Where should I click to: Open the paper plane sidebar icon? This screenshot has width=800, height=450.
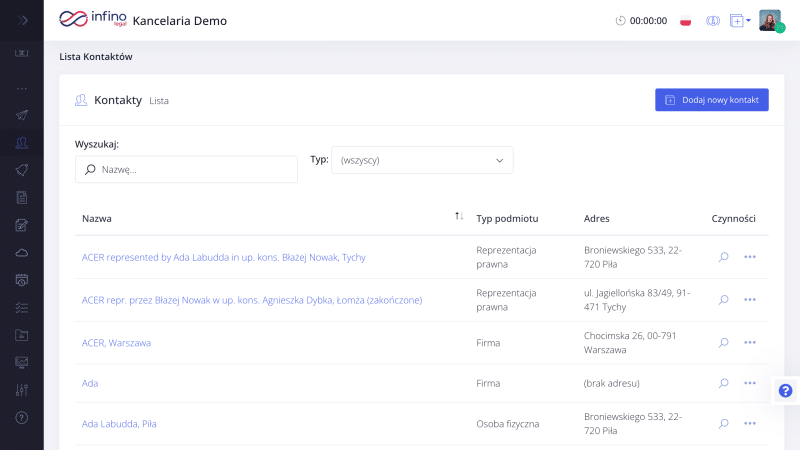[21, 115]
